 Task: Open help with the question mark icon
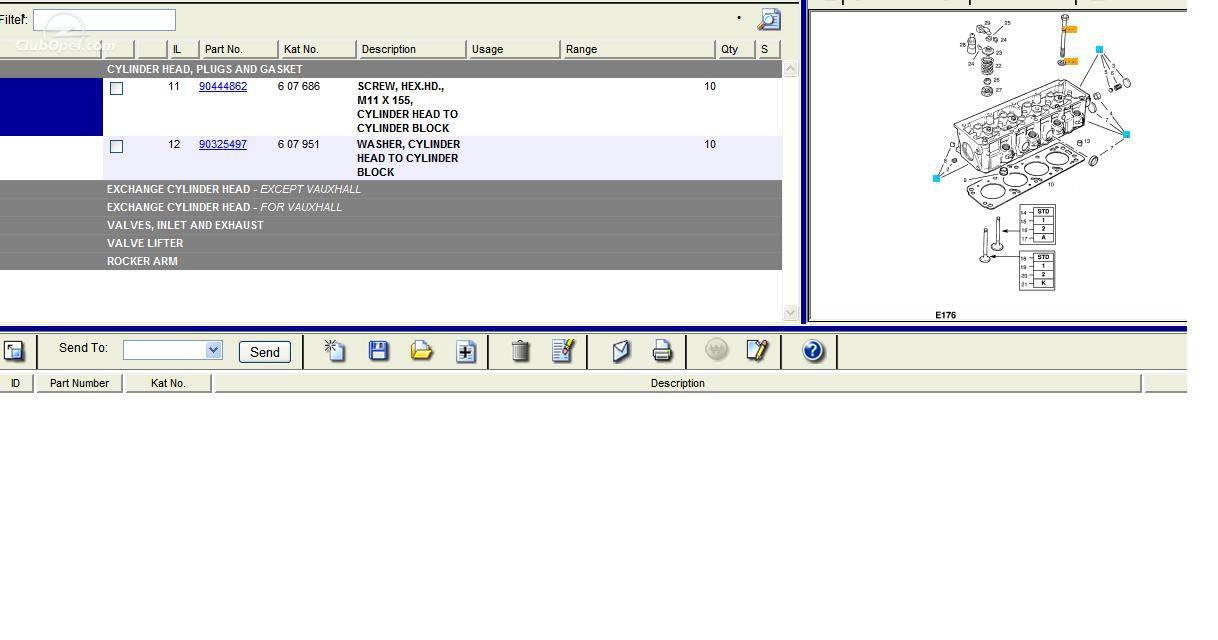click(x=813, y=351)
